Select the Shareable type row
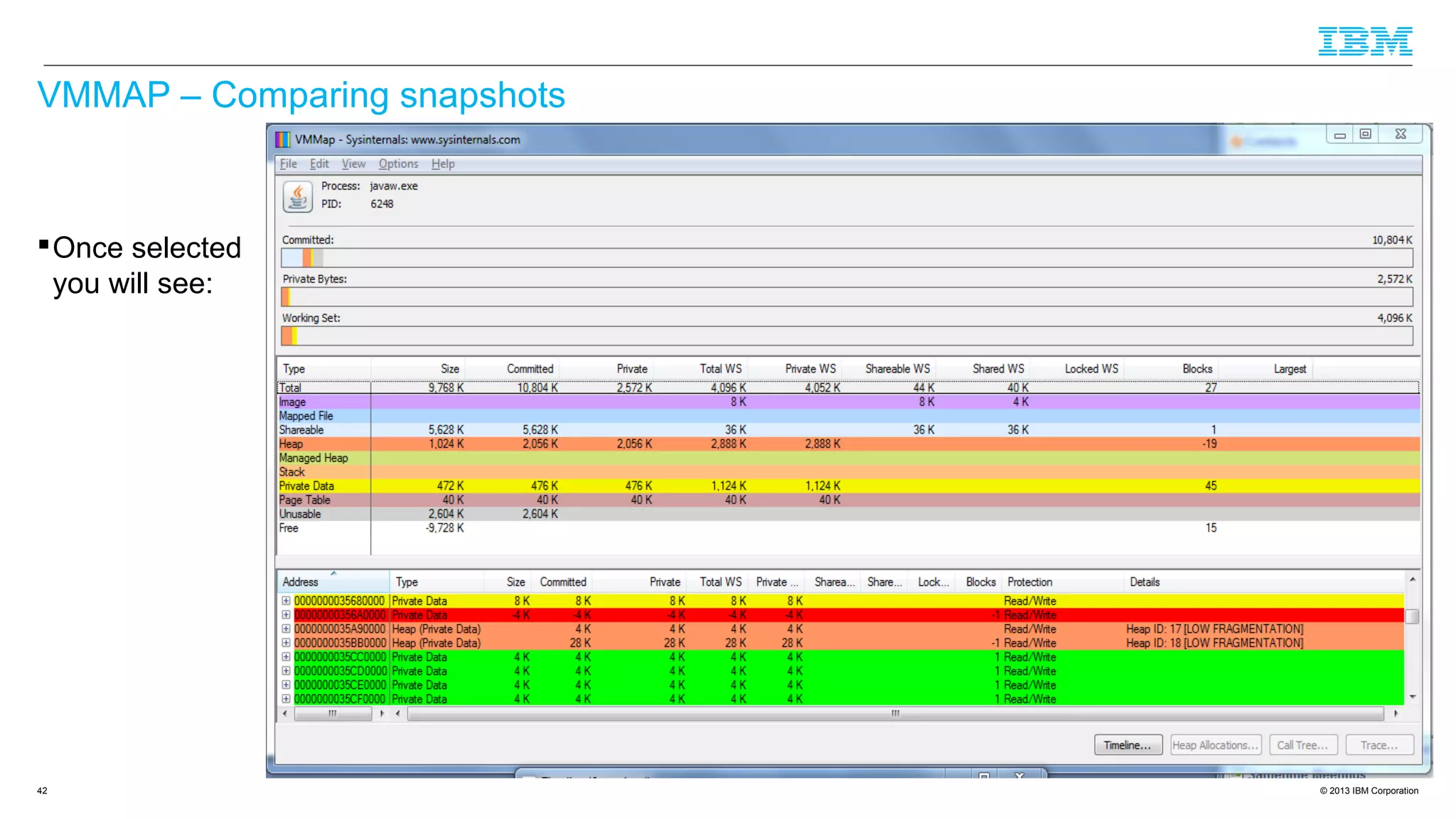 [848, 430]
